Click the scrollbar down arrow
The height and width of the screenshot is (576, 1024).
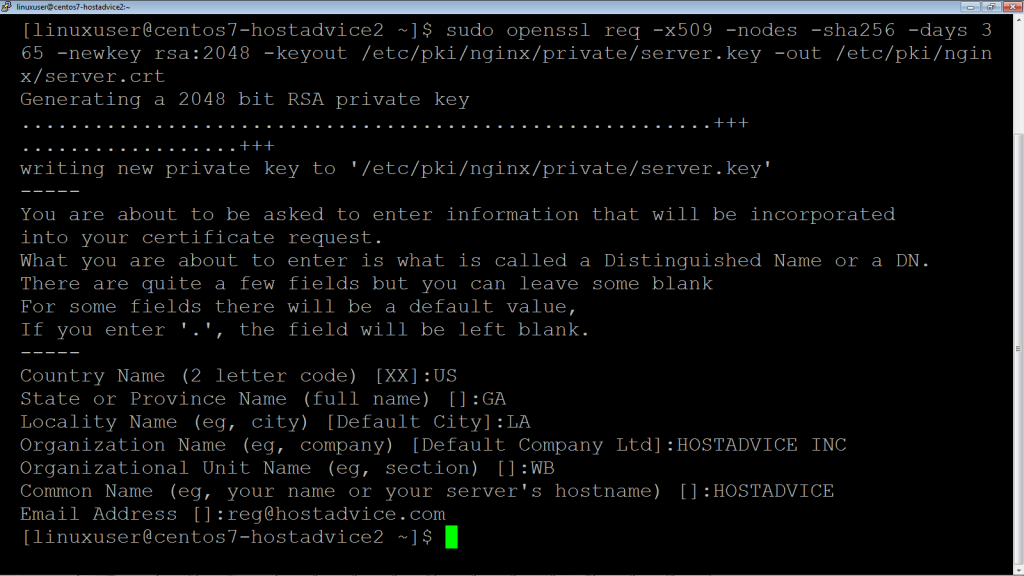[1017, 567]
